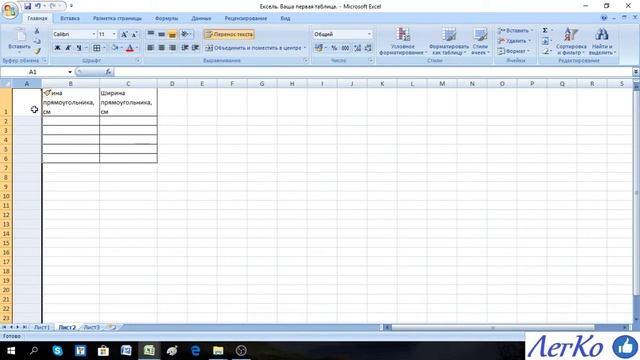The height and width of the screenshot is (360, 640).
Task: Switch to Разметка страницы tab
Action: point(117,18)
